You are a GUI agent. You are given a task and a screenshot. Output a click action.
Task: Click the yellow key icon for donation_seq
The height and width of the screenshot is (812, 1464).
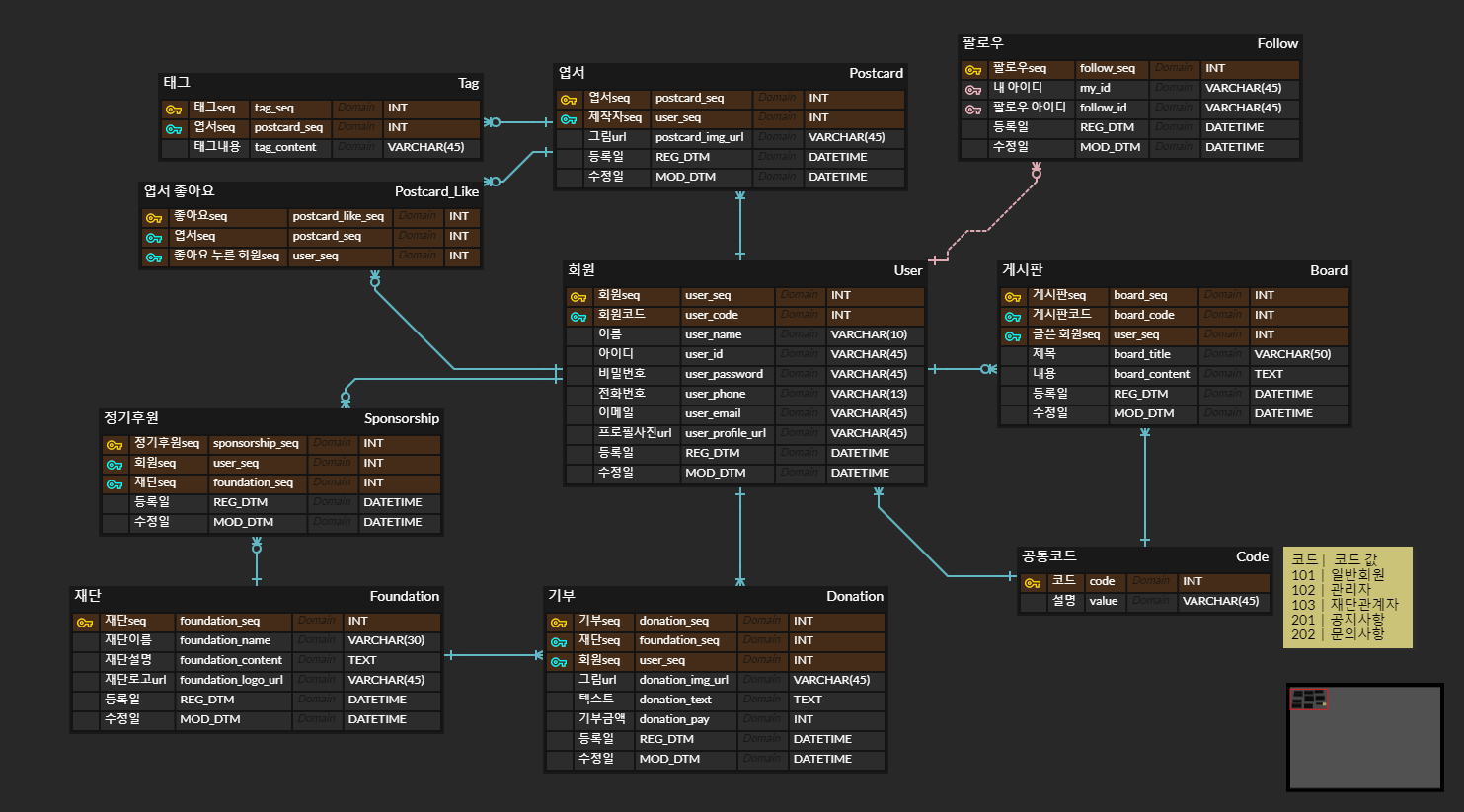[x=559, y=623]
